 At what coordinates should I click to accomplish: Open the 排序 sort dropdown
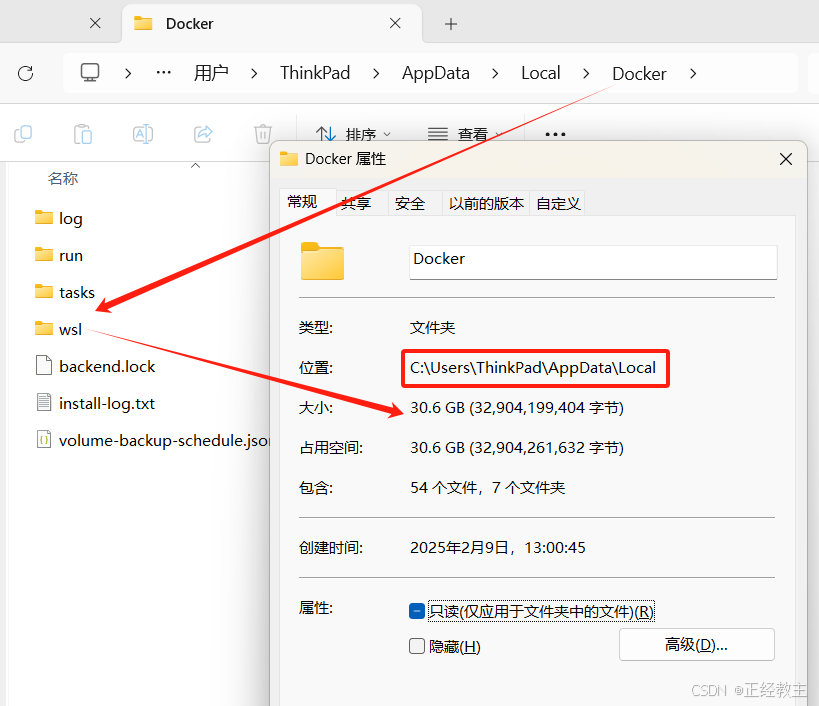pos(354,134)
